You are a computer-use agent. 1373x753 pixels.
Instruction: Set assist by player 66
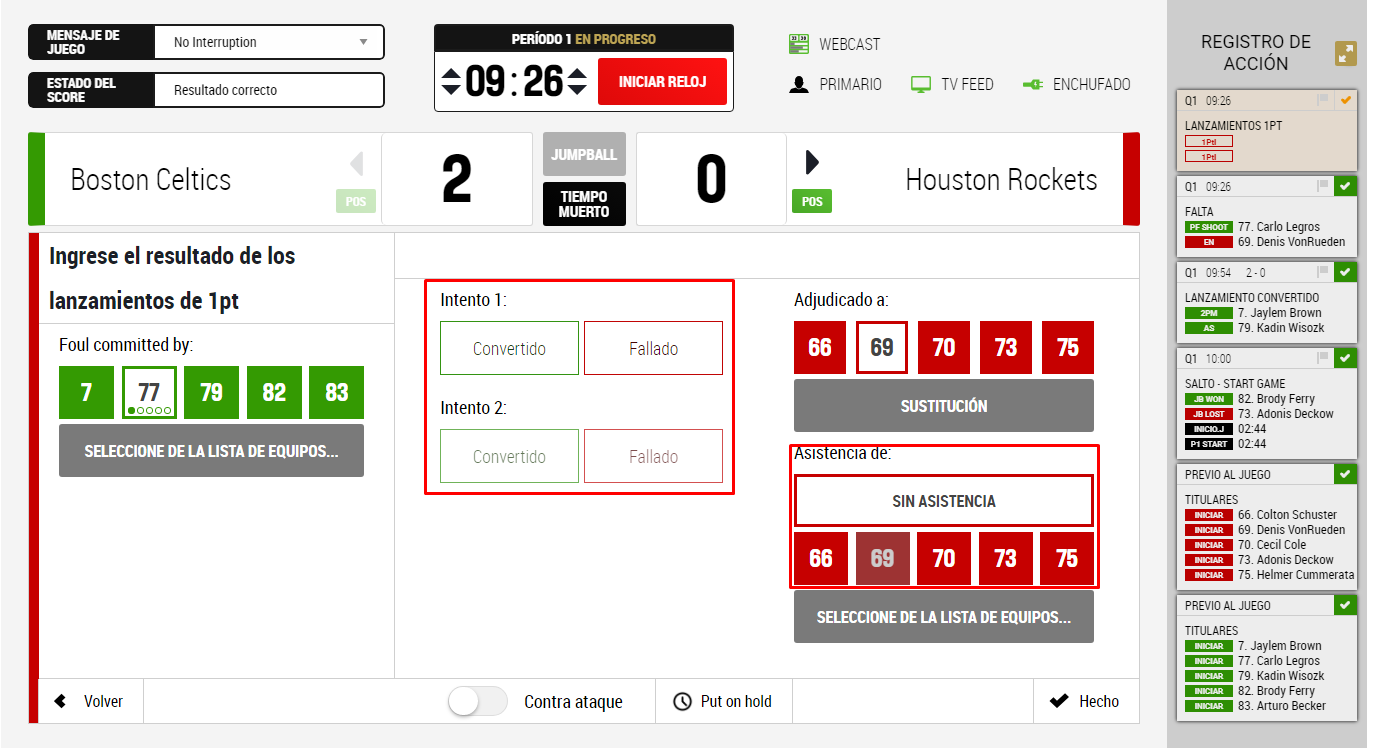820,558
